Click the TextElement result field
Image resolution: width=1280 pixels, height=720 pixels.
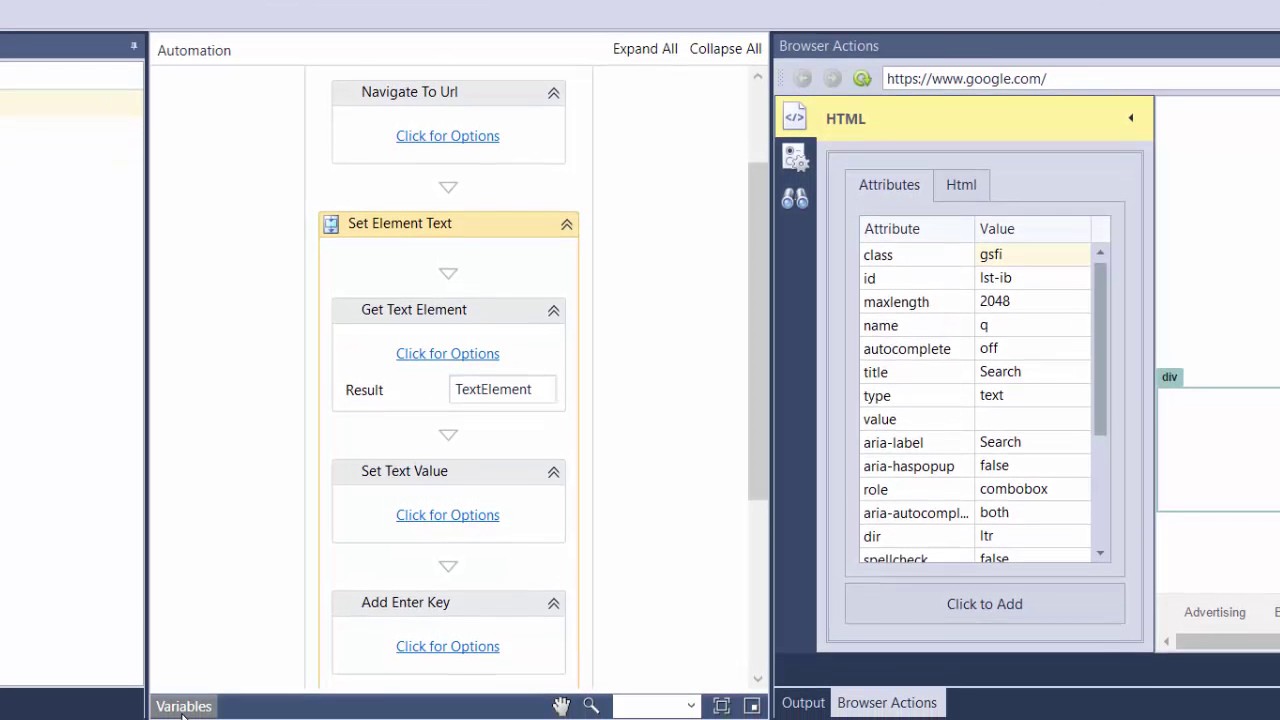tap(503, 390)
